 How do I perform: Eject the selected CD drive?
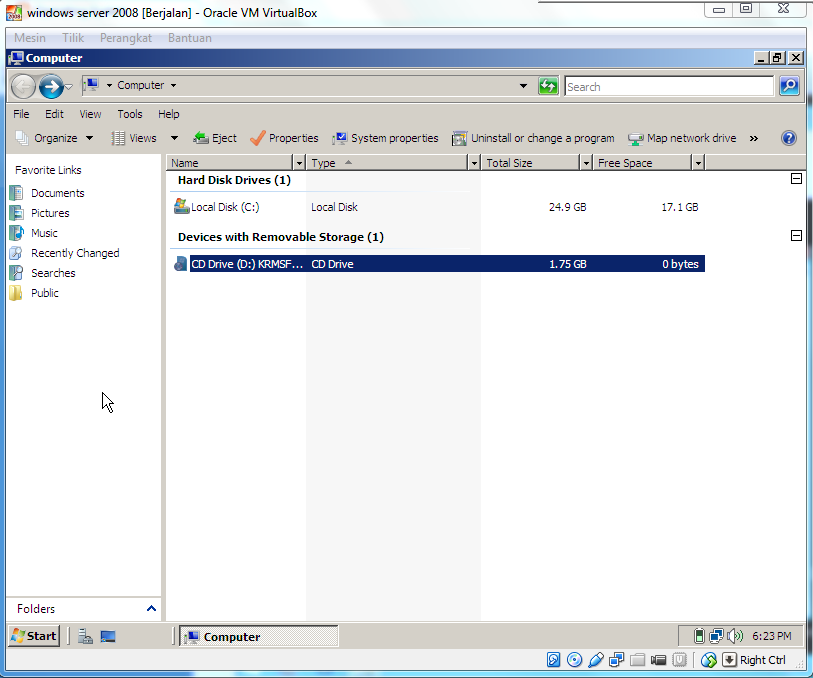(215, 138)
